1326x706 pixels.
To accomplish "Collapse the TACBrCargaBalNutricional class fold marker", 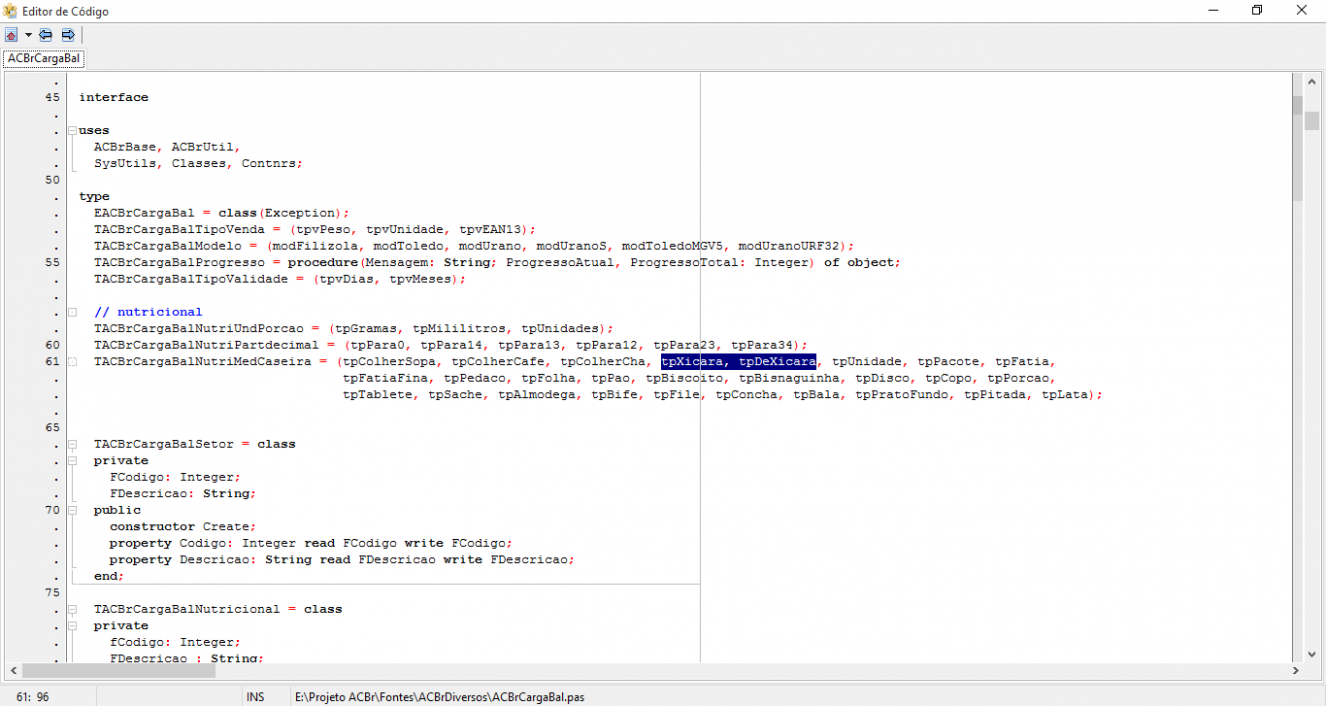I will click(x=72, y=609).
